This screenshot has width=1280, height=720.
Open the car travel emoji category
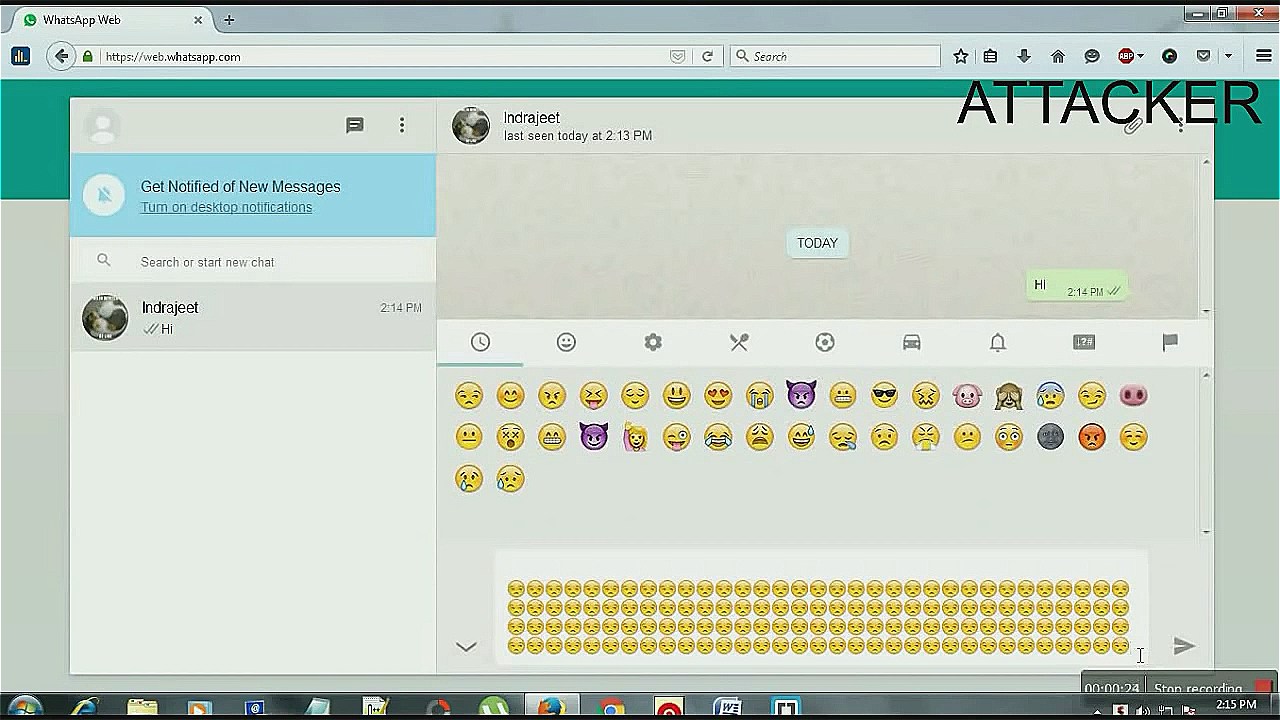[911, 342]
